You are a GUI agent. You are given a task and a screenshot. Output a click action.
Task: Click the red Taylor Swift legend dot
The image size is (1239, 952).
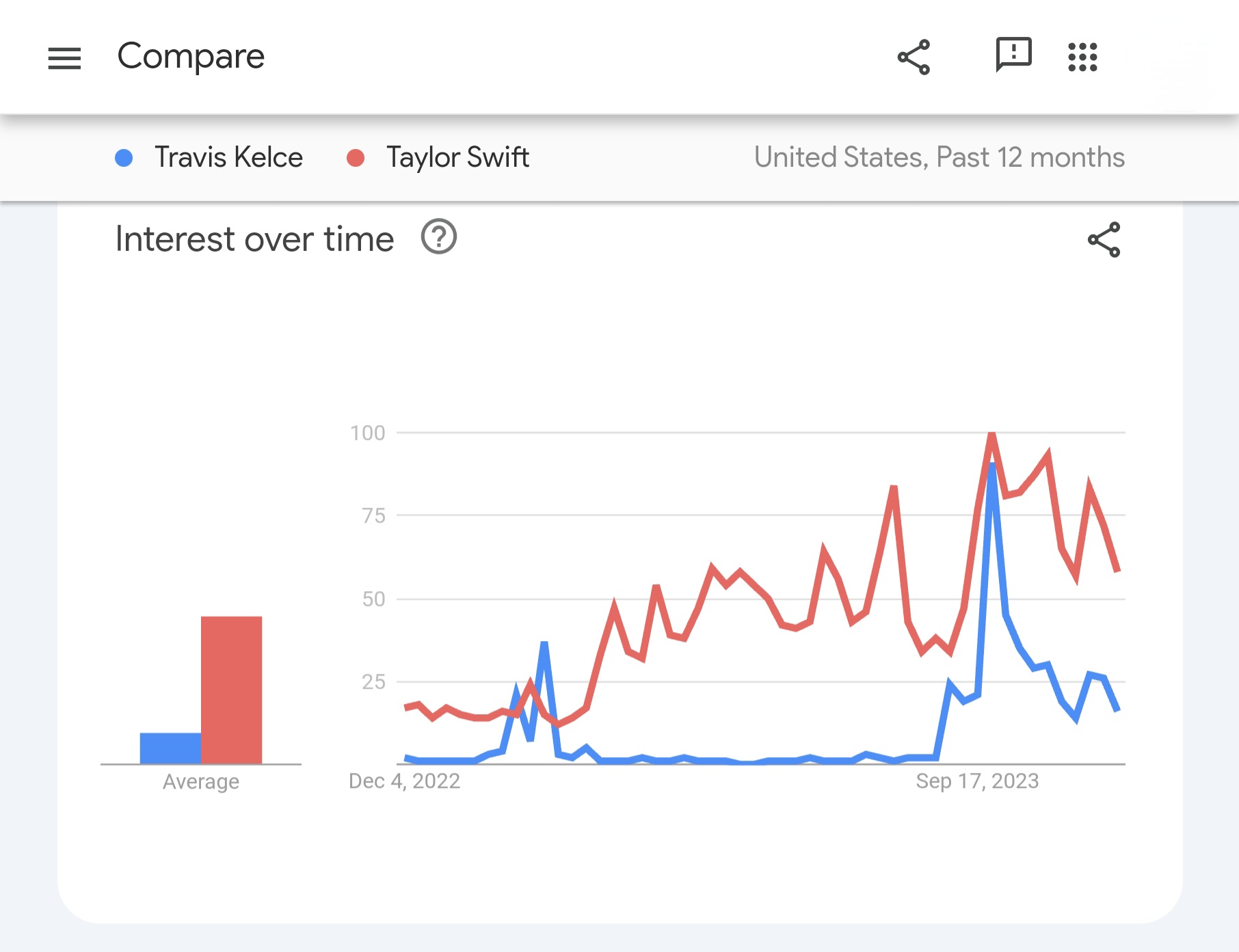[x=356, y=158]
